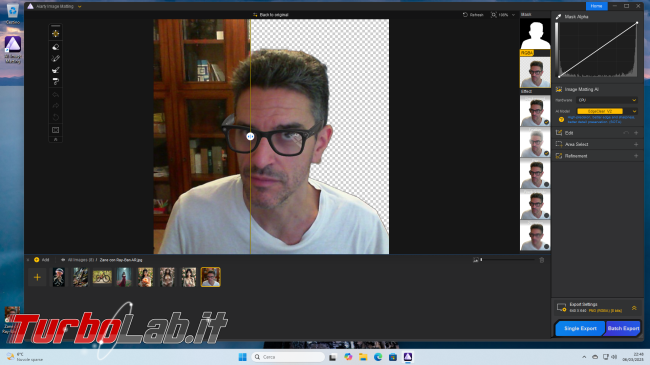
Task: Click the Area Select section icon
Action: (559, 144)
